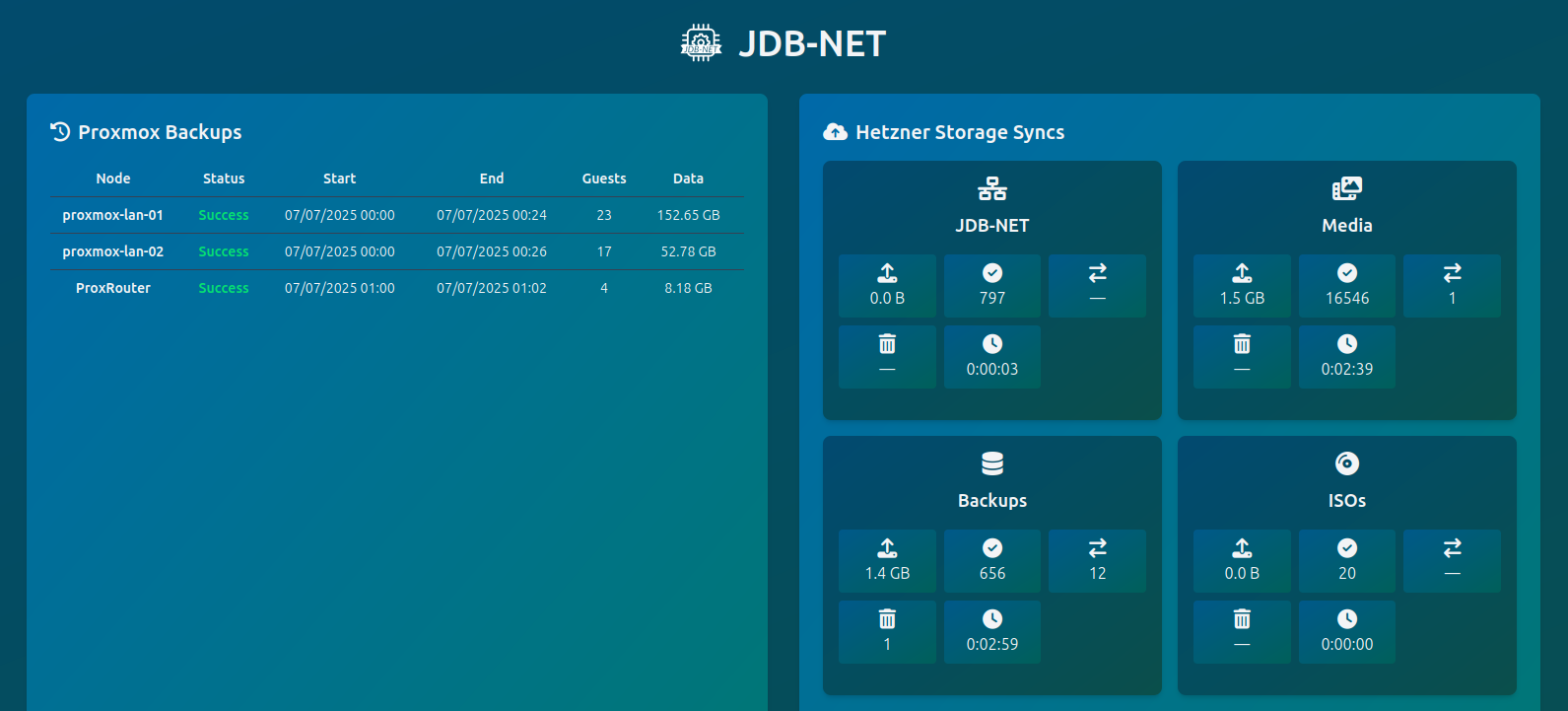The height and width of the screenshot is (711, 1568).
Task: Click the 8.18 GB data value
Action: [x=688, y=288]
